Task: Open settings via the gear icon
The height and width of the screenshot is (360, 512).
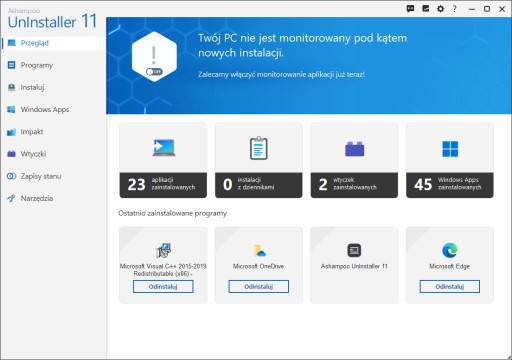Action: pyautogui.click(x=440, y=9)
